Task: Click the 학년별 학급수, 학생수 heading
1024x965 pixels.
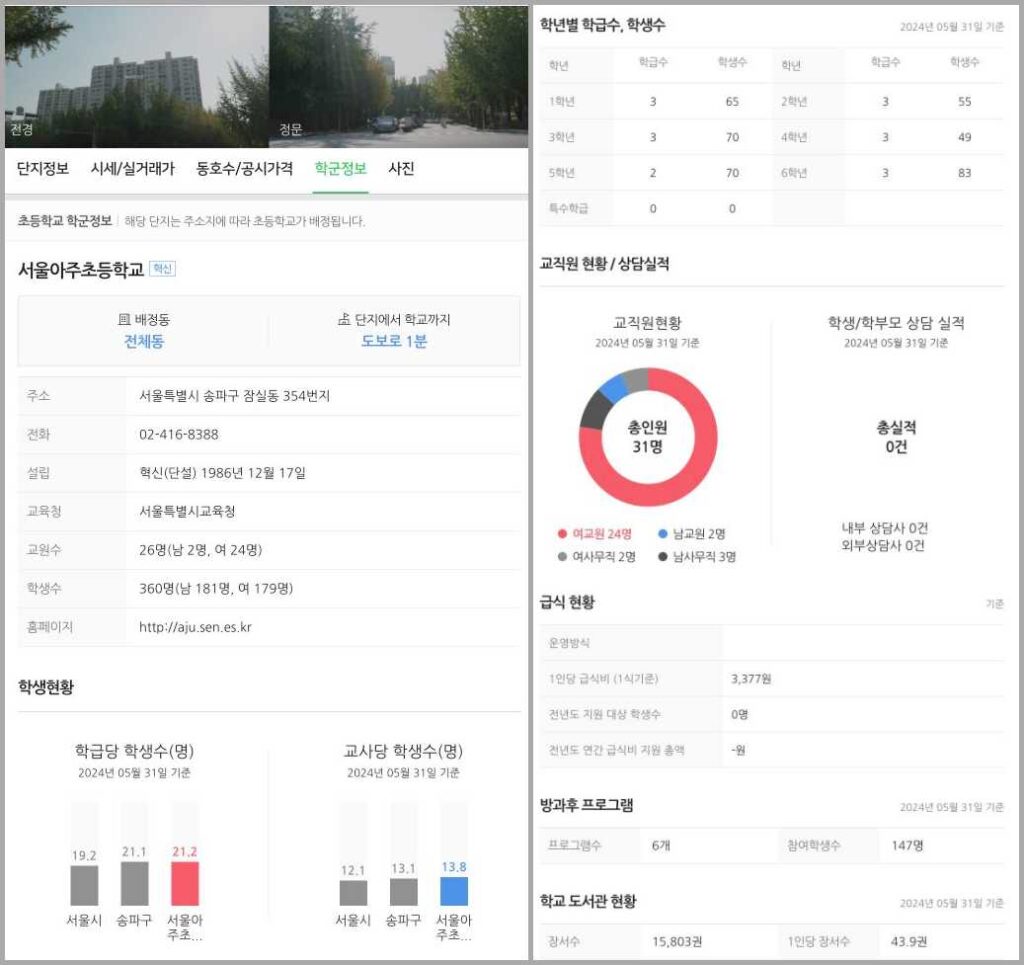Action: [x=602, y=25]
